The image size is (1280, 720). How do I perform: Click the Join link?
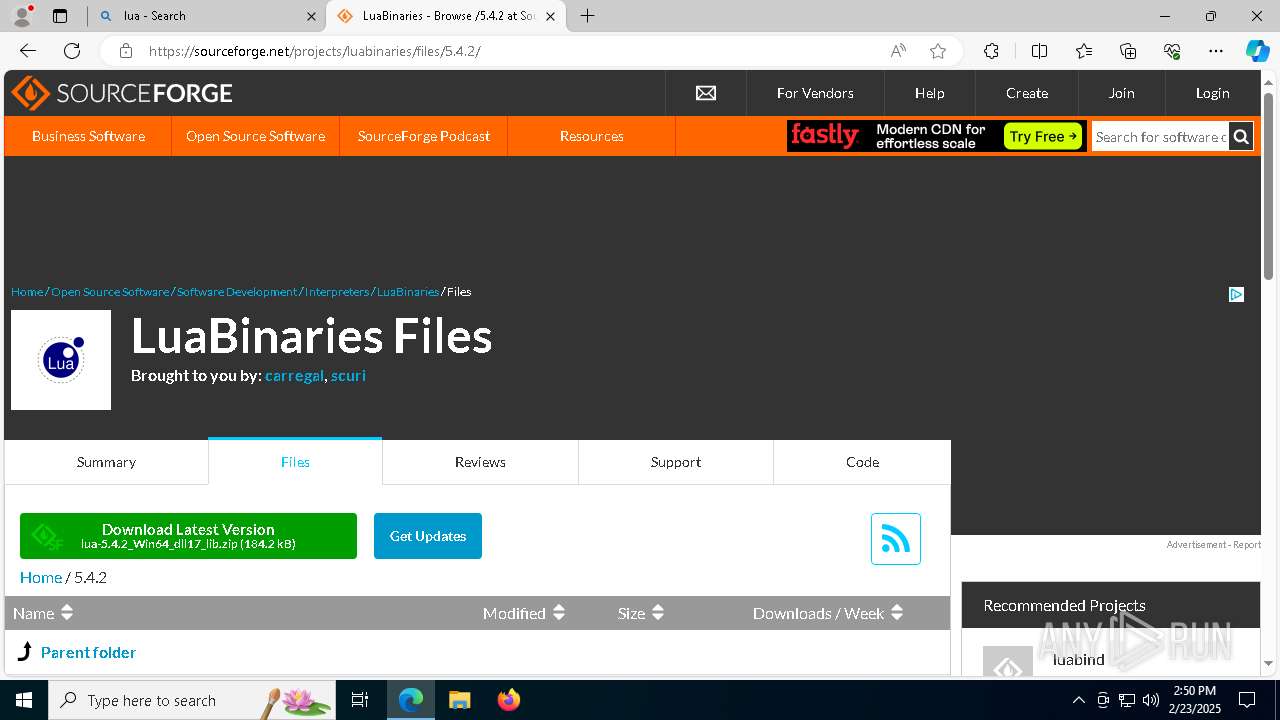click(1121, 93)
